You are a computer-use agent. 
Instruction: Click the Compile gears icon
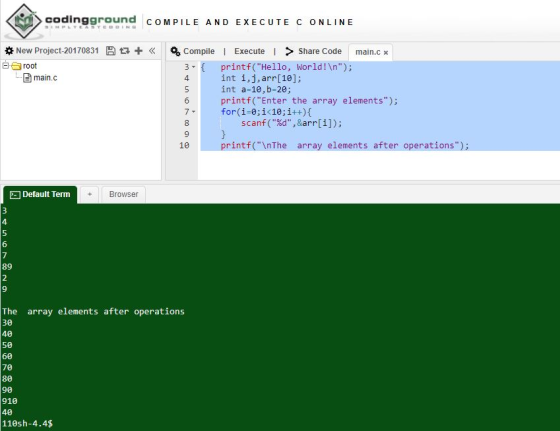click(x=175, y=51)
